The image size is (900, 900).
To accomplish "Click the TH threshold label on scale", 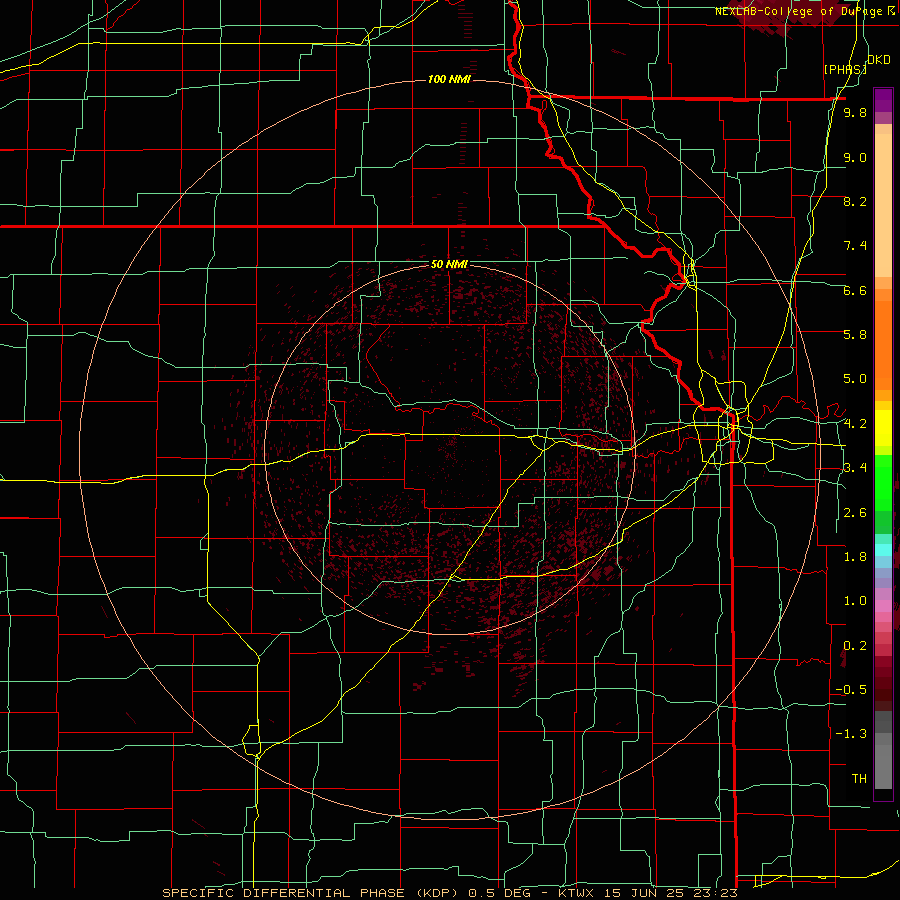I will point(859,779).
